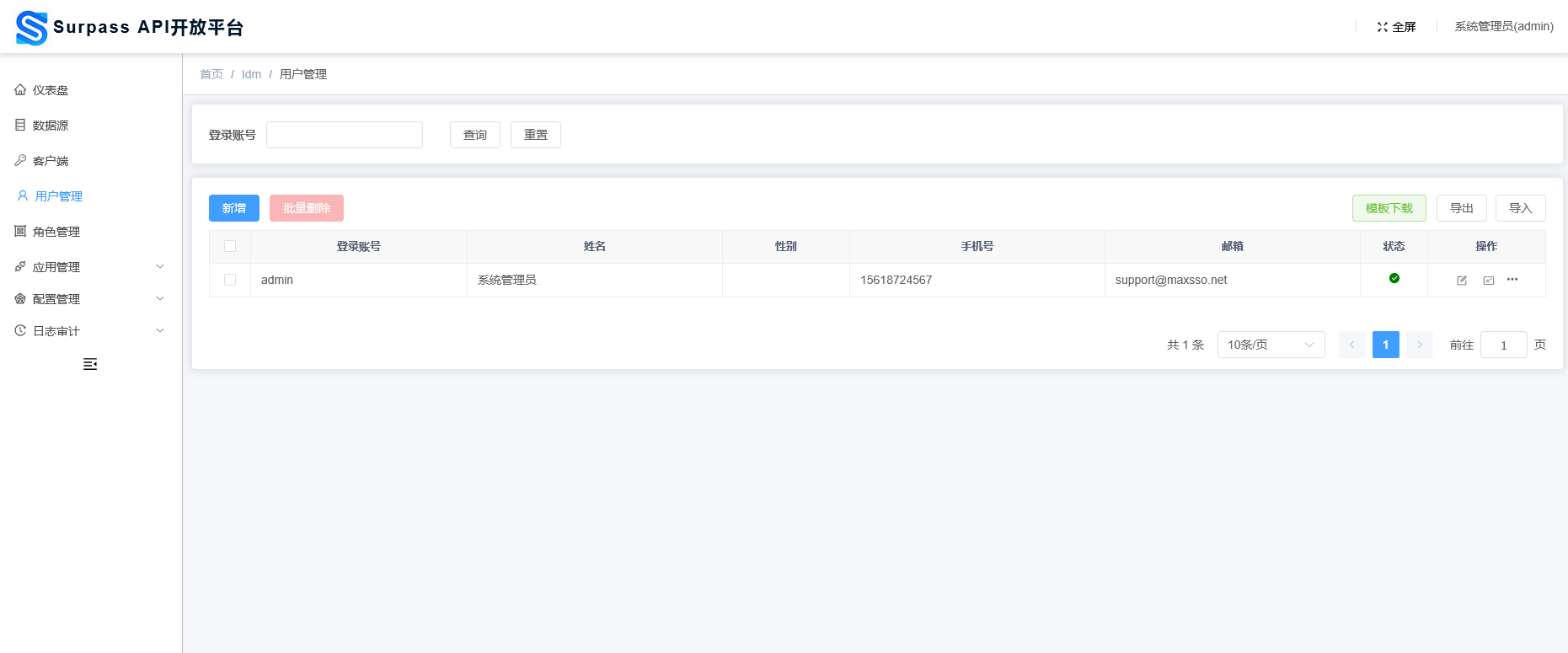The image size is (1568, 653).
Task: Click the 全屏 fullscreen icon
Action: [1382, 27]
